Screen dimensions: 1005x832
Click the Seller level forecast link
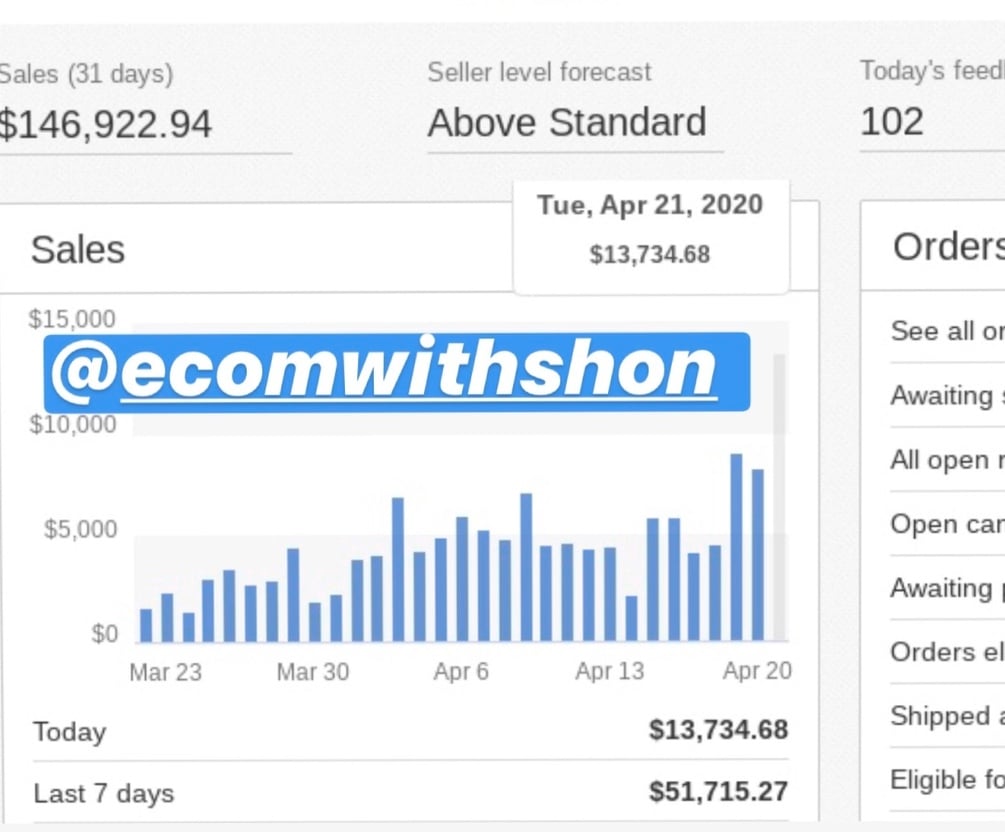click(540, 72)
